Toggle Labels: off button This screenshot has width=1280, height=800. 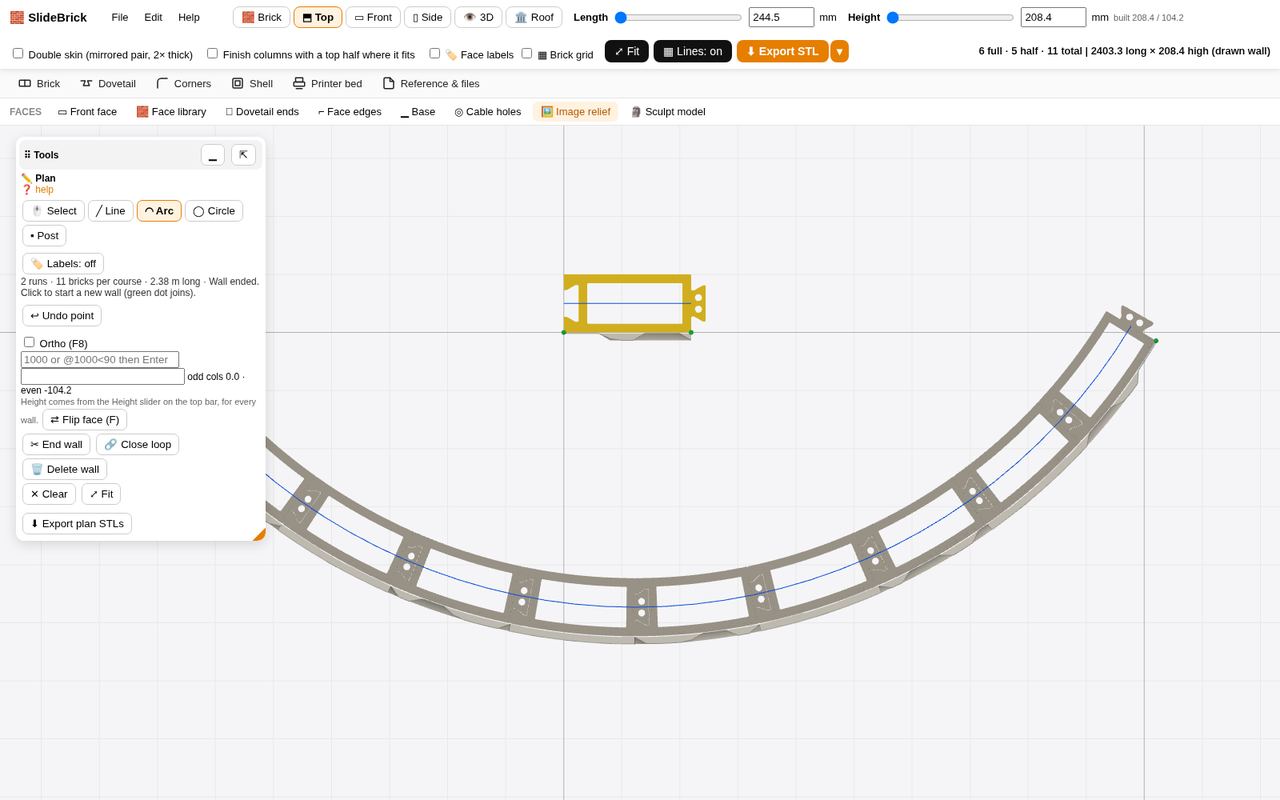pos(63,264)
